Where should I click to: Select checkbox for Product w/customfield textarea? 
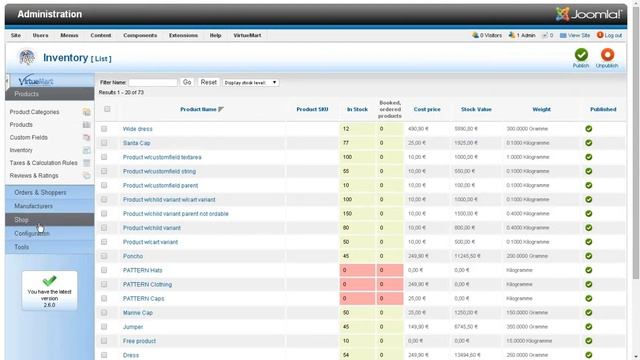click(104, 157)
